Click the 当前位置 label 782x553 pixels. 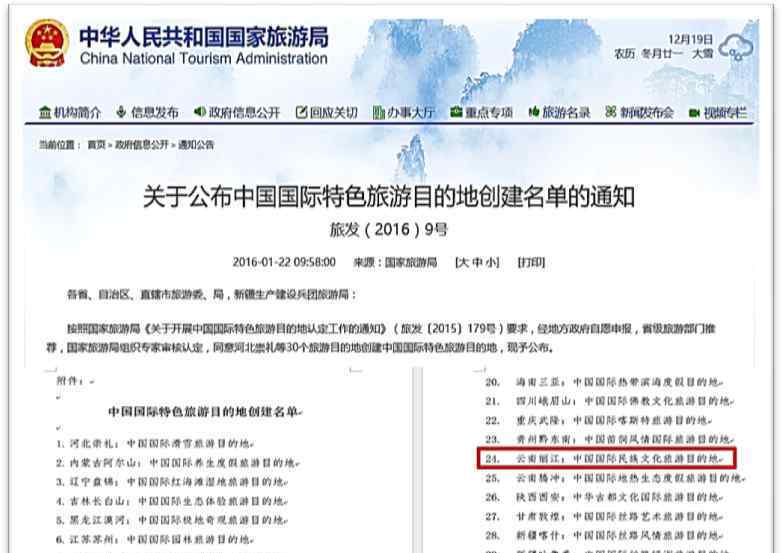(x=56, y=145)
